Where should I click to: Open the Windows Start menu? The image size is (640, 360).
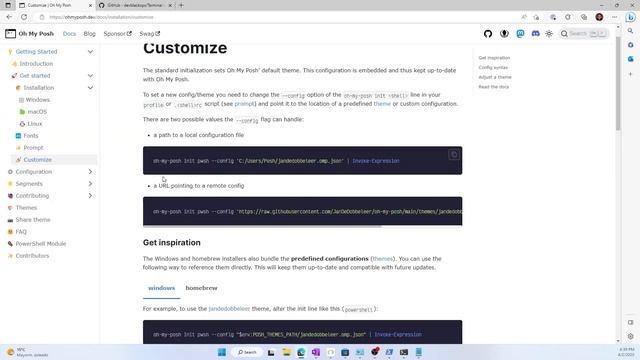tap(222, 352)
